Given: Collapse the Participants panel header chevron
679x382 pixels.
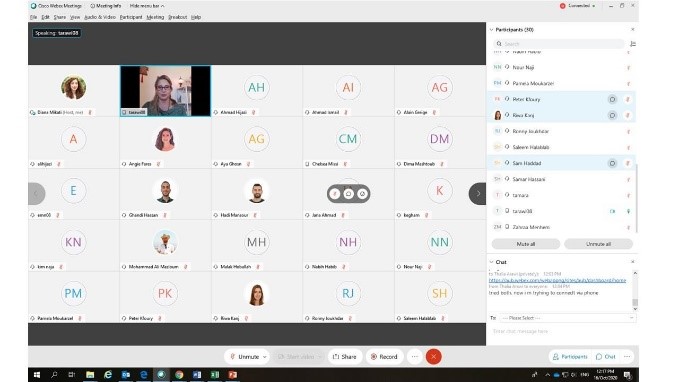Looking at the screenshot, I should [491, 29].
